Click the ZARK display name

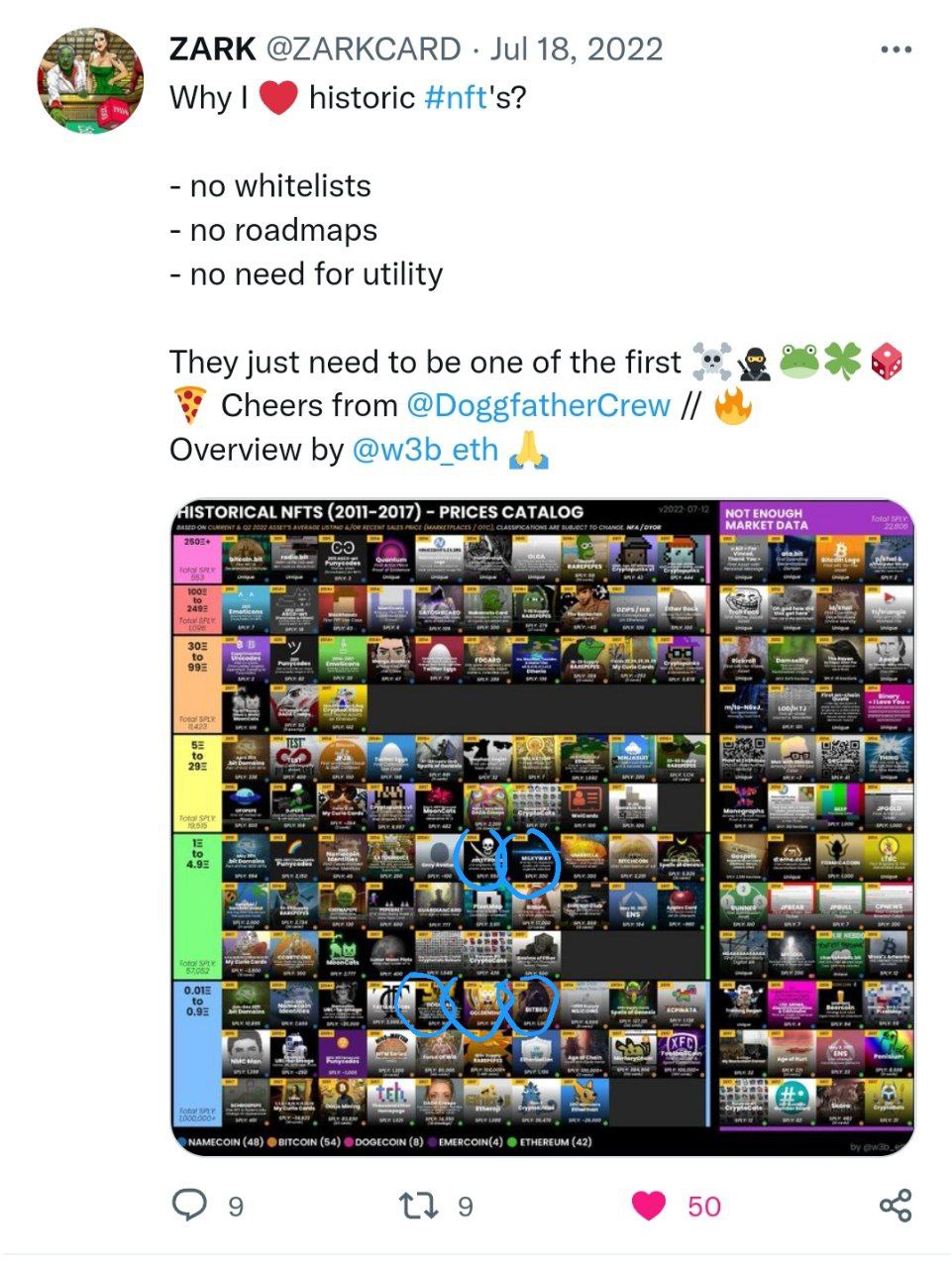coord(213,49)
